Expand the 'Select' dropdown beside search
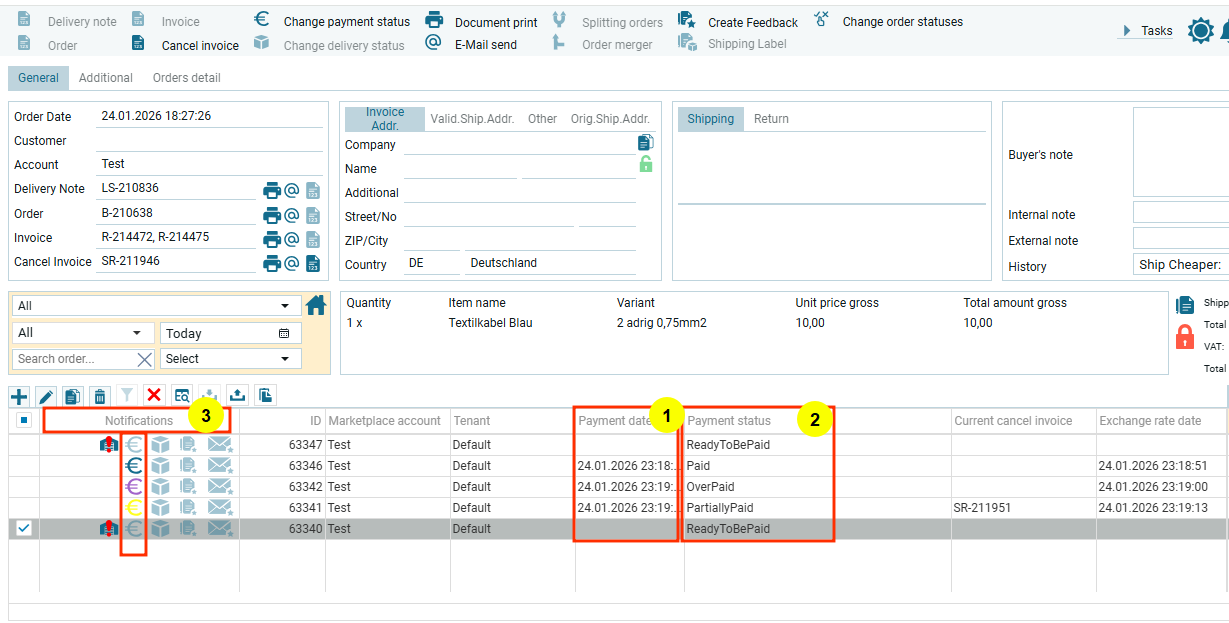 (x=230, y=359)
